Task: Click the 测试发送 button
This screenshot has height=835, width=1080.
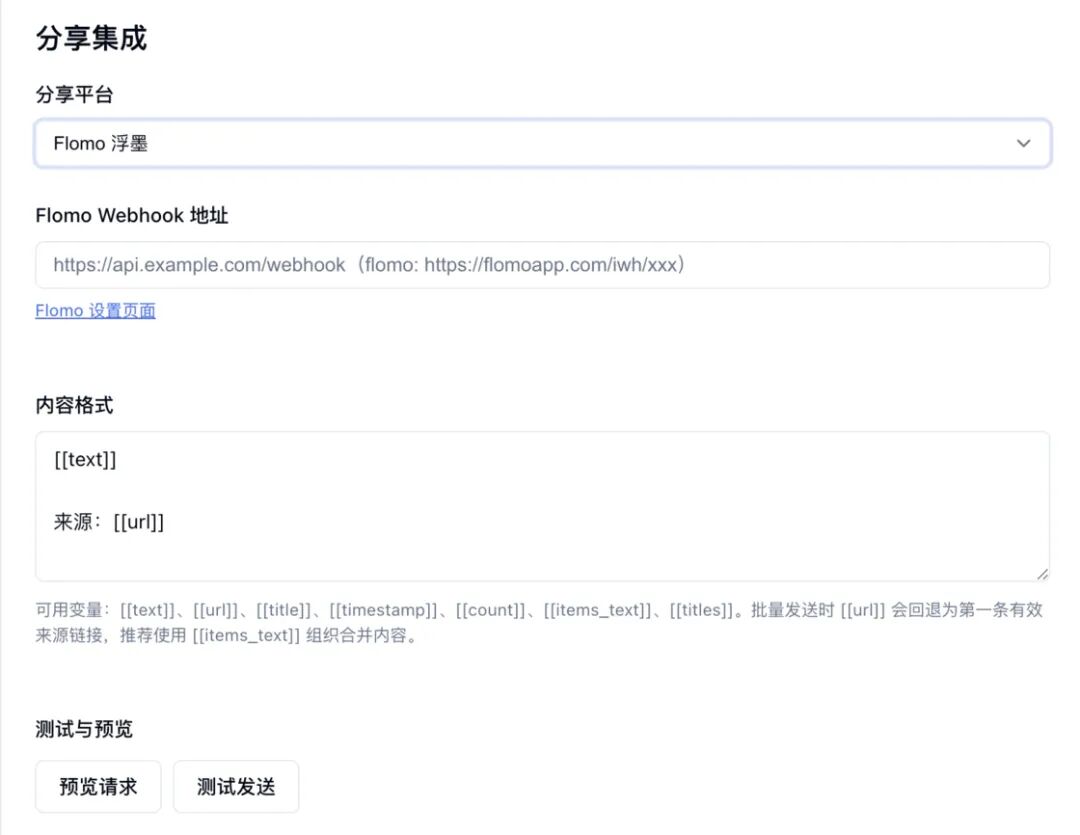Action: click(236, 786)
